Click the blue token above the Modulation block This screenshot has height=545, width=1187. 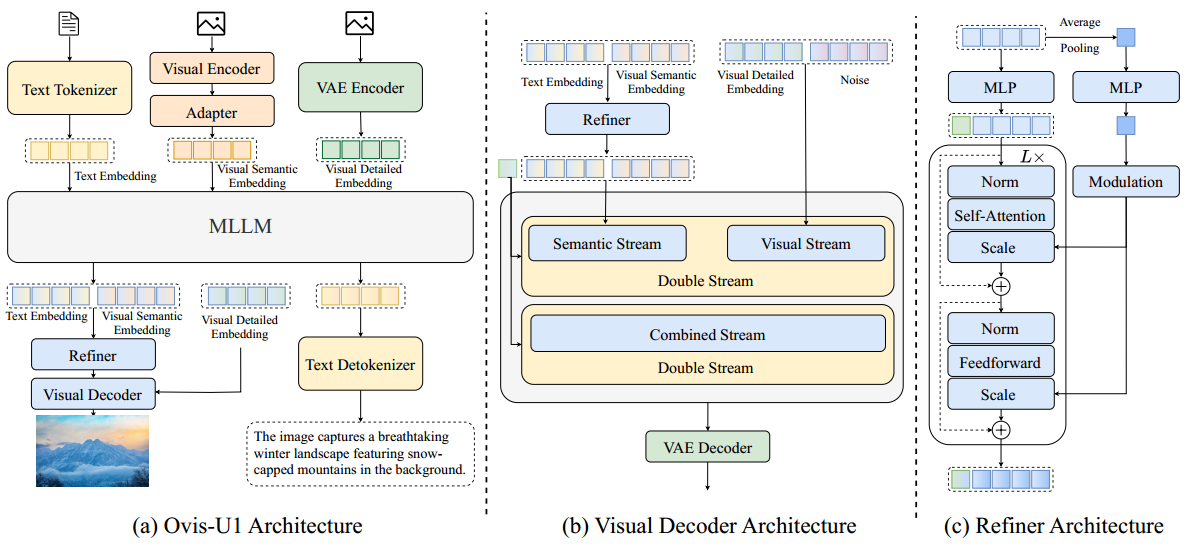click(x=1126, y=124)
